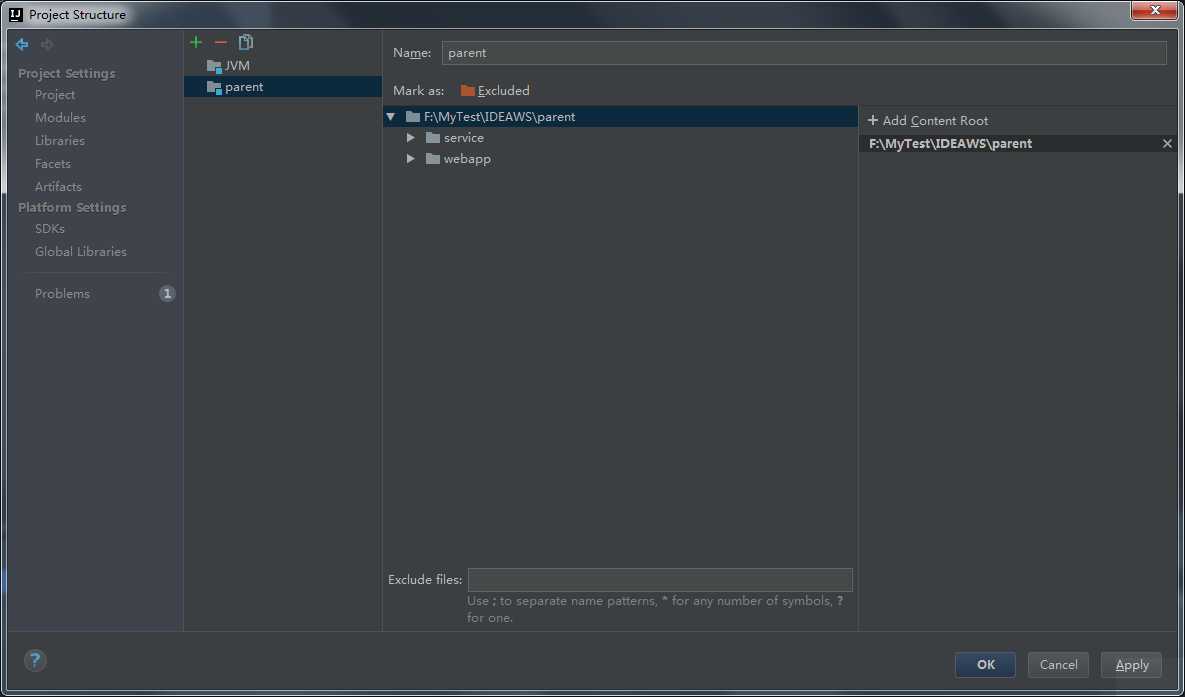Open the Modules settings section
This screenshot has height=697, width=1185.
[x=60, y=117]
